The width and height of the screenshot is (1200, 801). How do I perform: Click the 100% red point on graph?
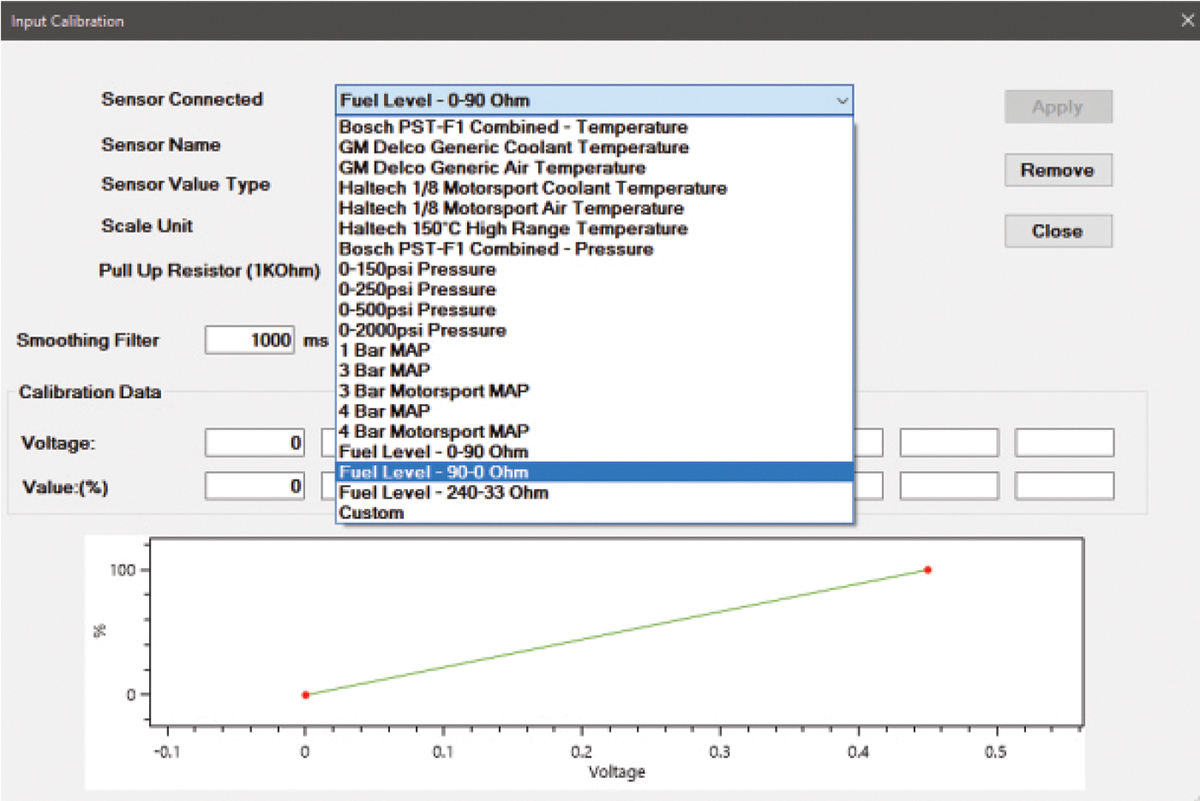(928, 570)
